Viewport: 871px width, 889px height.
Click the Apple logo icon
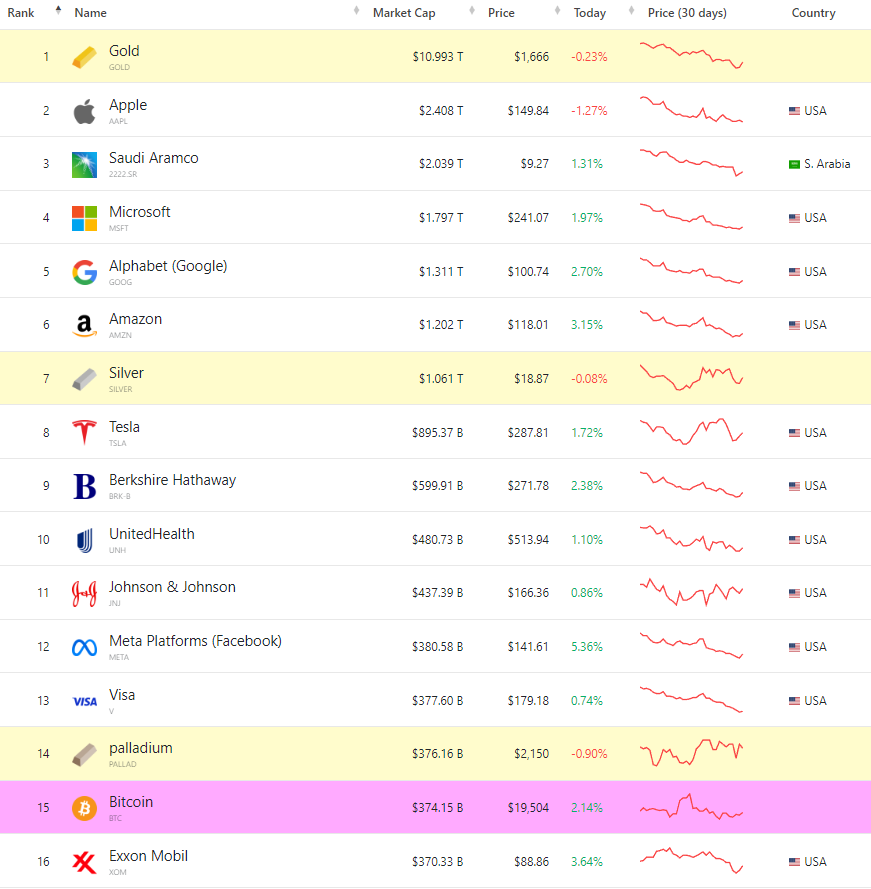84,111
